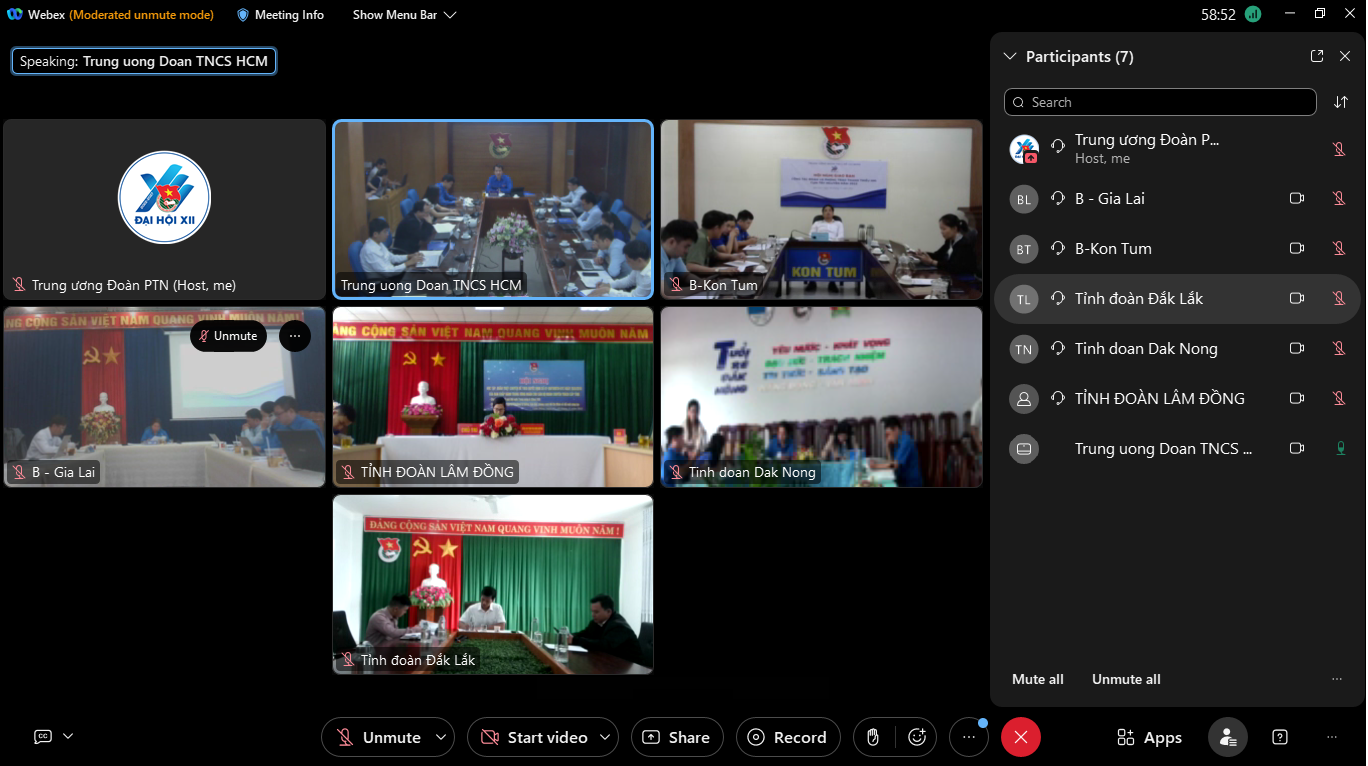Click the Mute all button

(x=1037, y=679)
